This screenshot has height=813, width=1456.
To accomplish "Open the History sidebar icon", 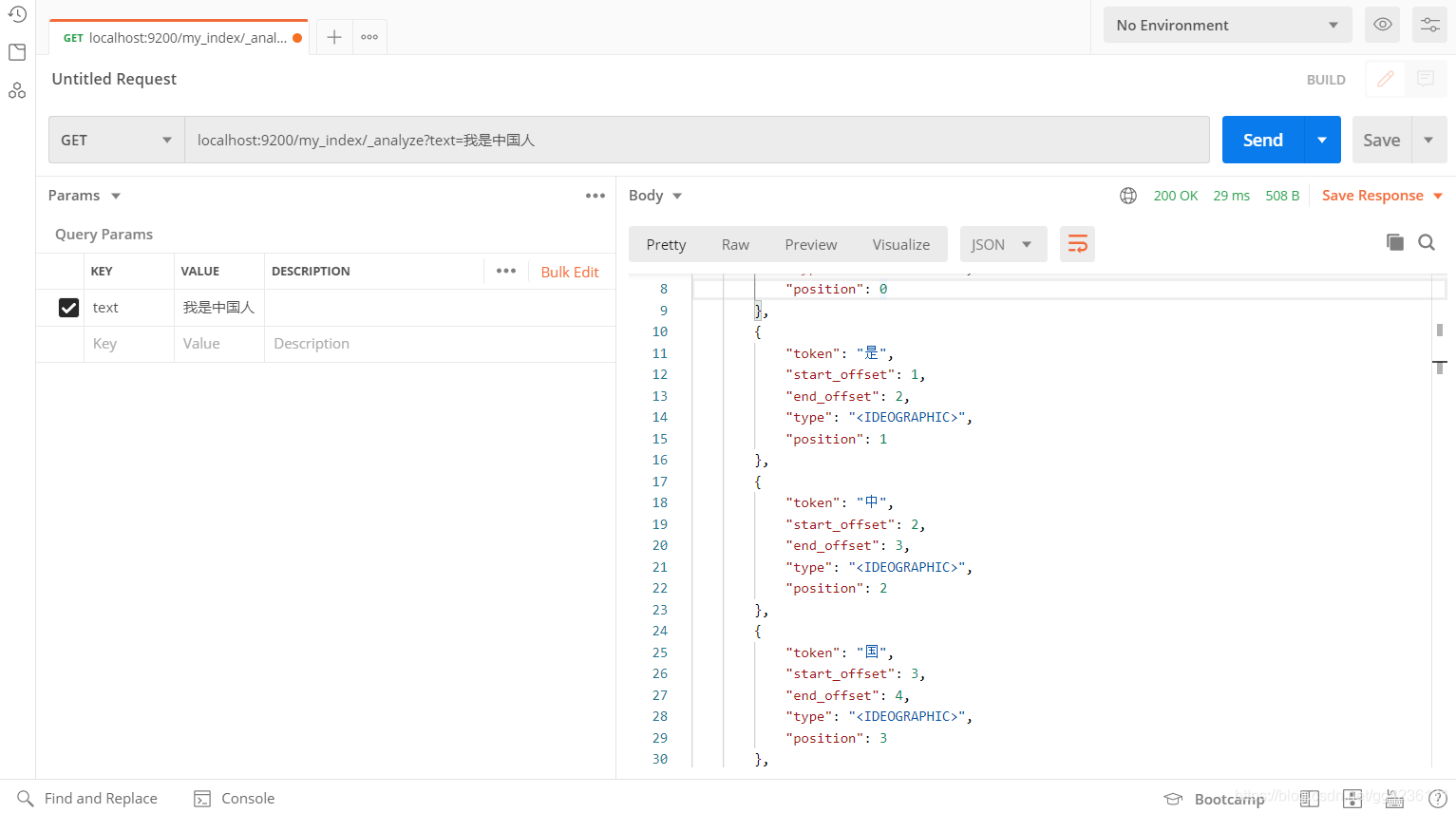I will point(17,14).
